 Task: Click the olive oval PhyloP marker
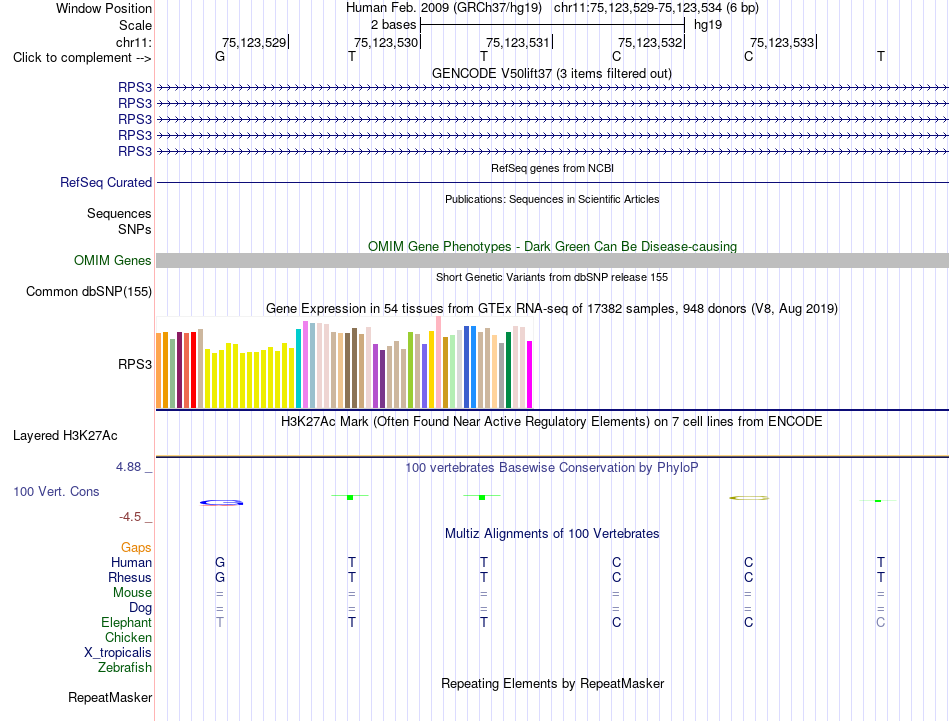[x=749, y=498]
